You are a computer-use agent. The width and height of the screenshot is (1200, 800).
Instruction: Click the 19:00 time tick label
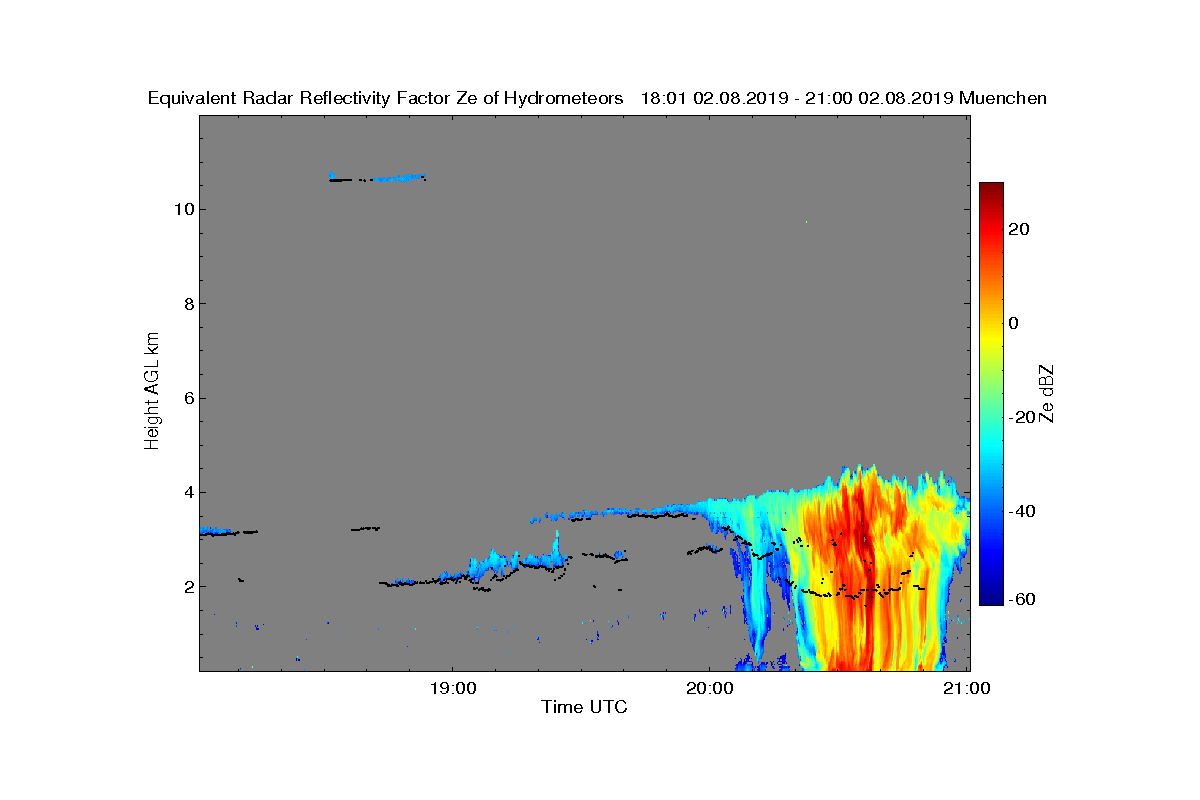[x=453, y=688]
